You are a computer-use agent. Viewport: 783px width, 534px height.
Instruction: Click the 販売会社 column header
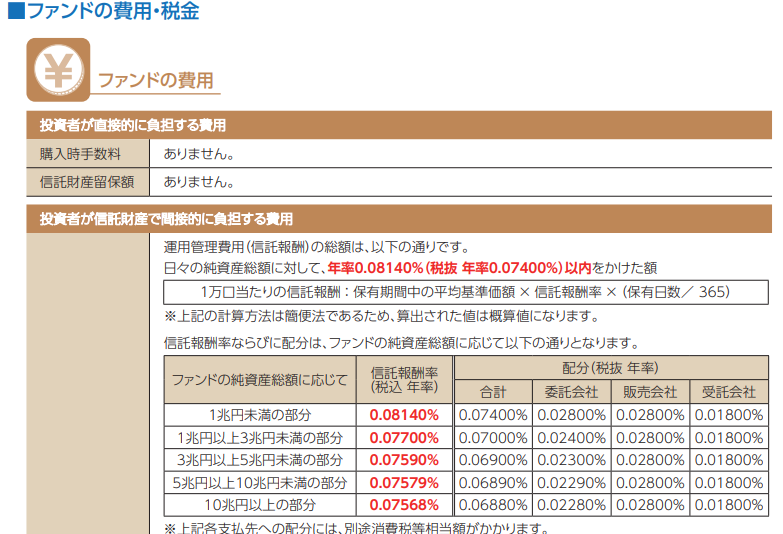649,392
